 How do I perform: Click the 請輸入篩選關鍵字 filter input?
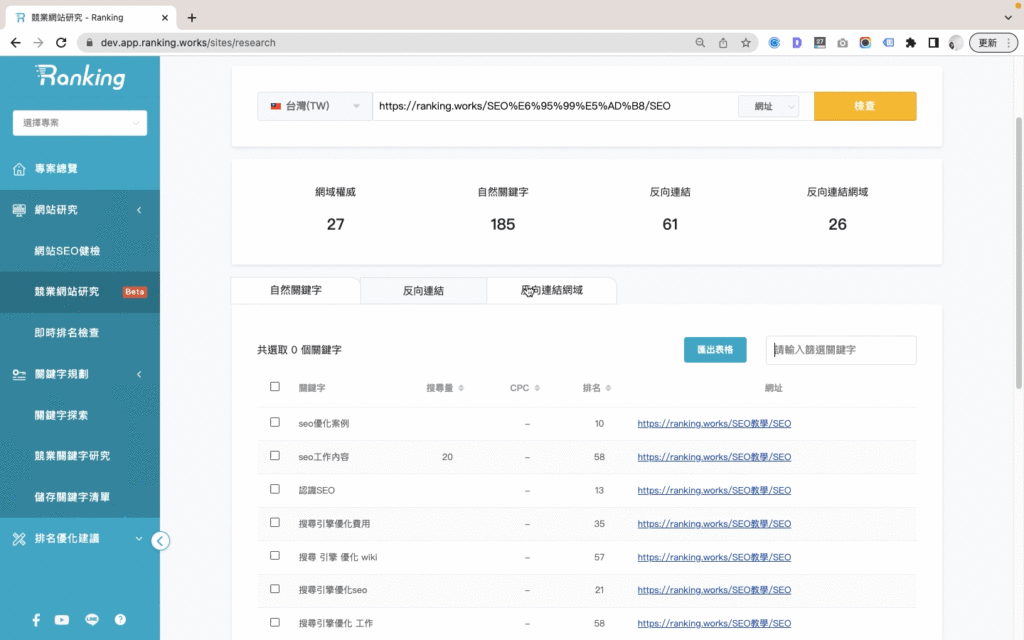[x=841, y=350]
